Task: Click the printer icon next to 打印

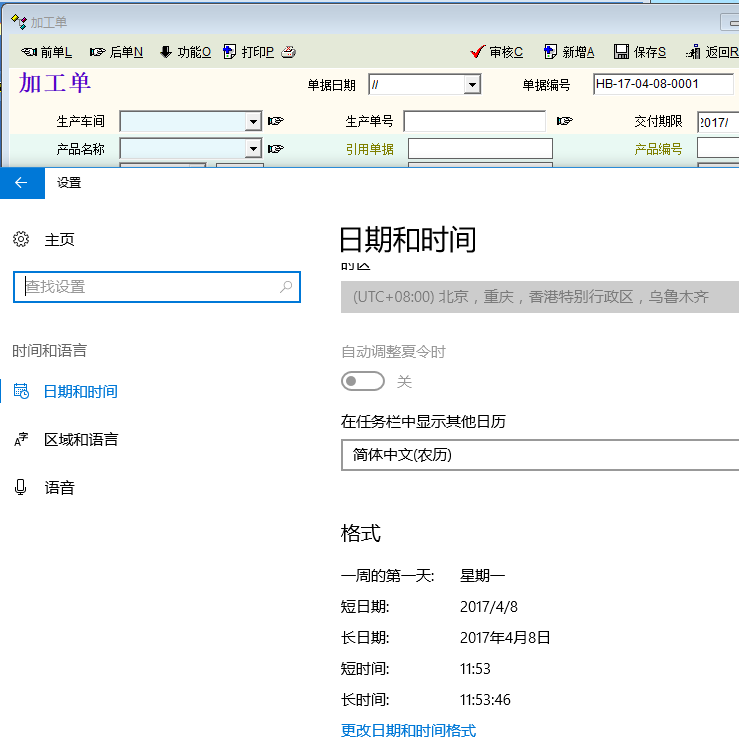Action: (x=289, y=52)
